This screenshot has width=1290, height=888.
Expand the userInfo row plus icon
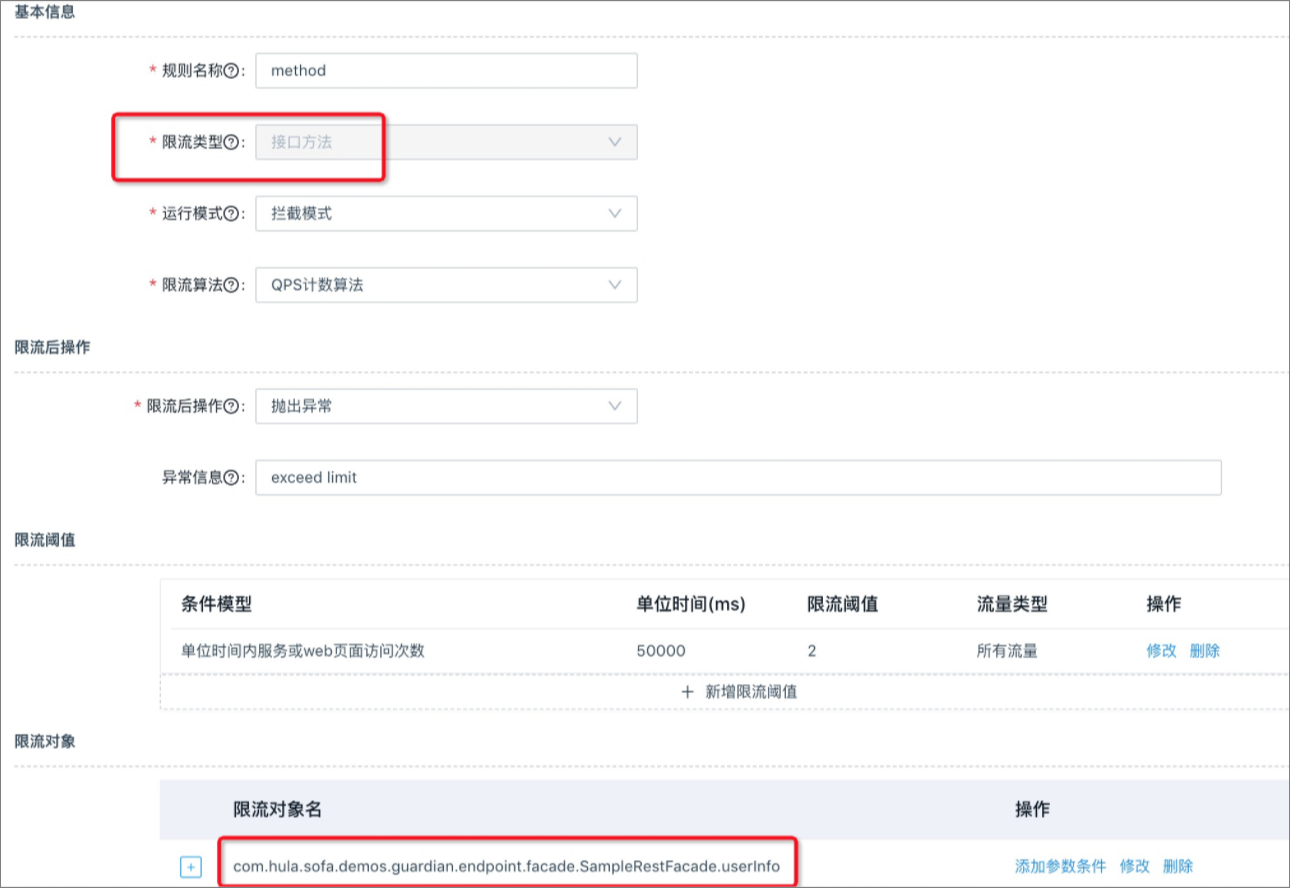tap(191, 867)
